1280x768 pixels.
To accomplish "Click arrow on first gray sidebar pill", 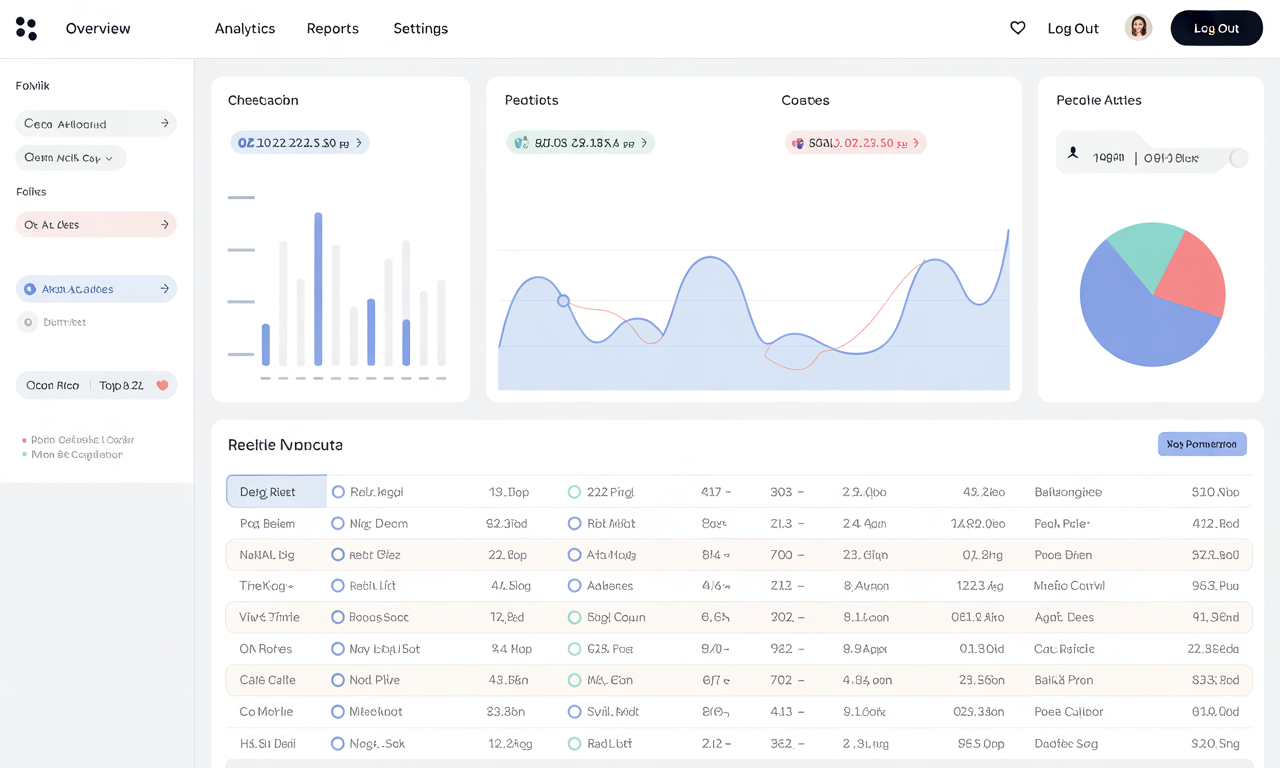I will (x=165, y=123).
